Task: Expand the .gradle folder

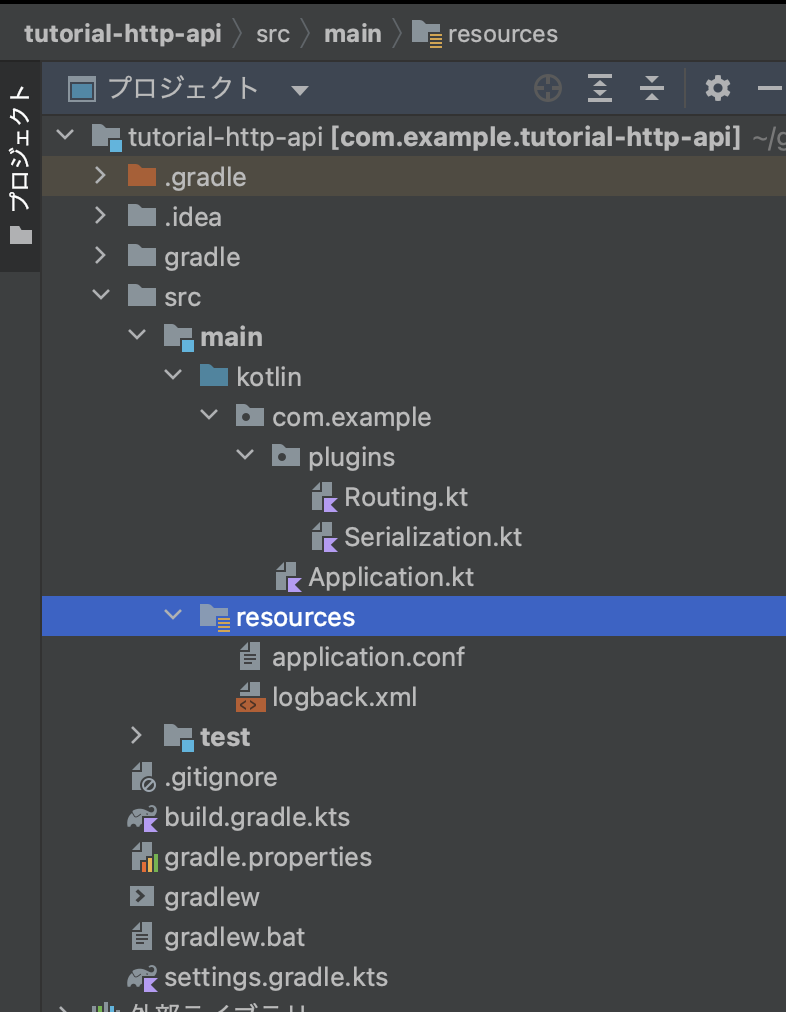Action: pos(100,176)
